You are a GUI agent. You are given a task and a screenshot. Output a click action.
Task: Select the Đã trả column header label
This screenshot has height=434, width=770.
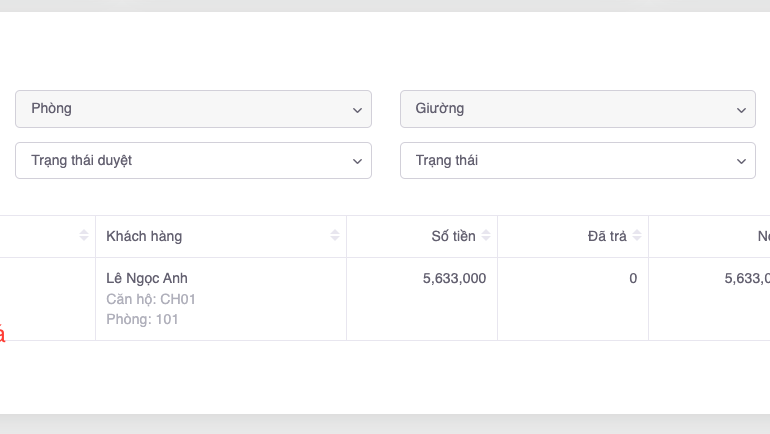pyautogui.click(x=607, y=236)
